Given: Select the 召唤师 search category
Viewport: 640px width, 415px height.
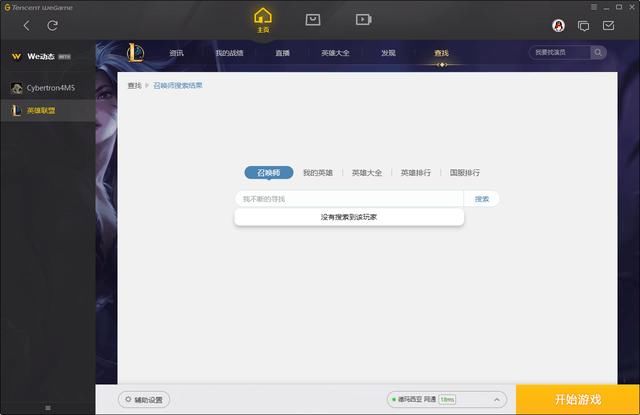Looking at the screenshot, I should pos(269,173).
